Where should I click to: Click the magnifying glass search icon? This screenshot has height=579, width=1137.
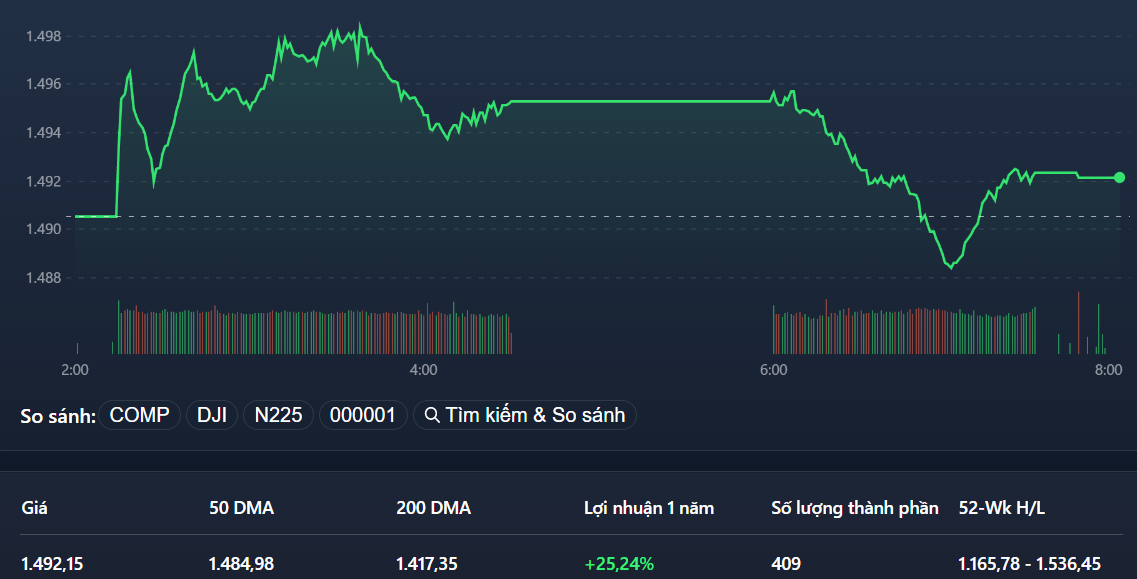click(432, 414)
